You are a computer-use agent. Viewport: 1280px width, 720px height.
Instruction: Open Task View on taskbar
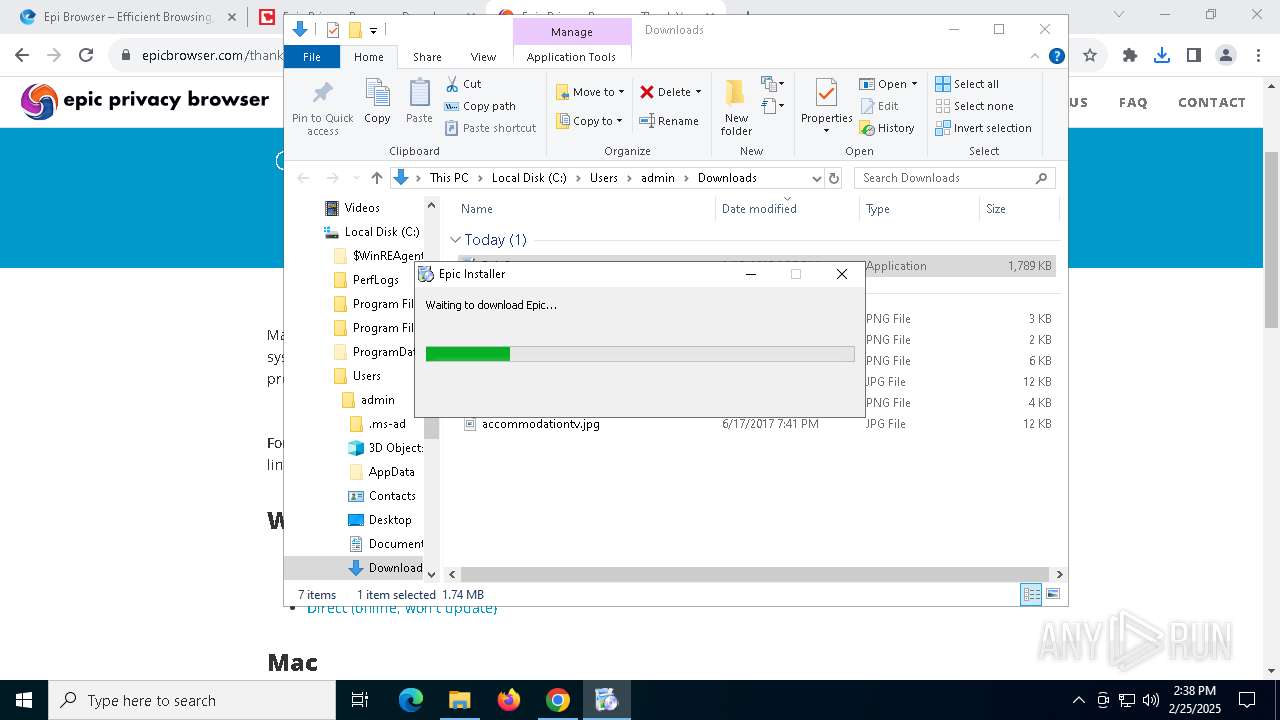pos(360,700)
